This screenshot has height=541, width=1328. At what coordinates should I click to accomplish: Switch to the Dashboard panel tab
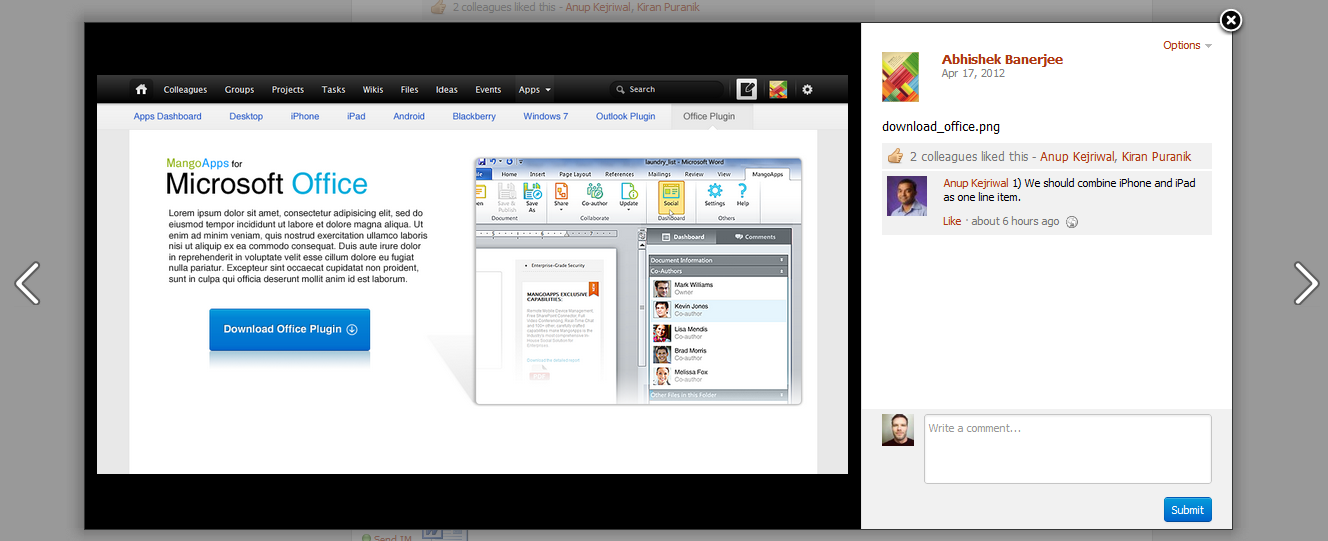683,237
